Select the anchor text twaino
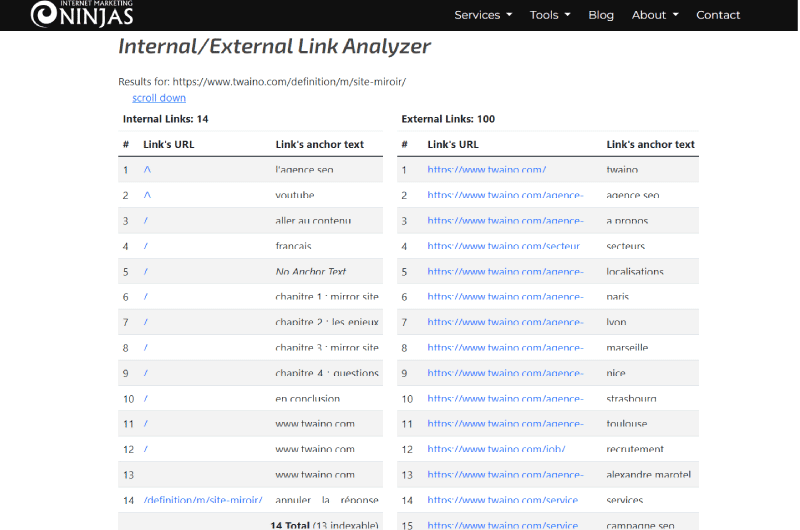The image size is (800, 530). (x=622, y=170)
